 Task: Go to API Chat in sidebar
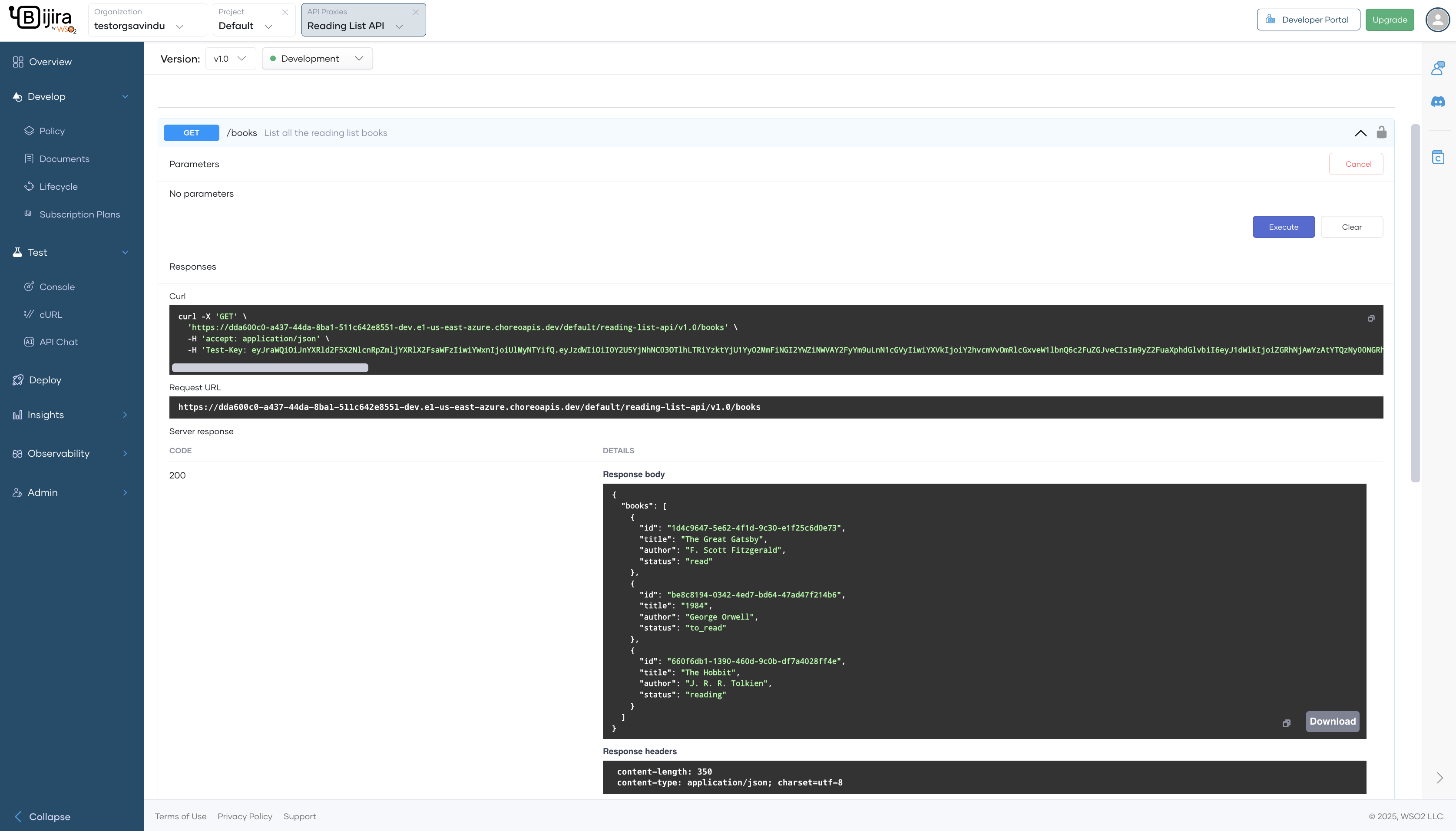point(58,342)
